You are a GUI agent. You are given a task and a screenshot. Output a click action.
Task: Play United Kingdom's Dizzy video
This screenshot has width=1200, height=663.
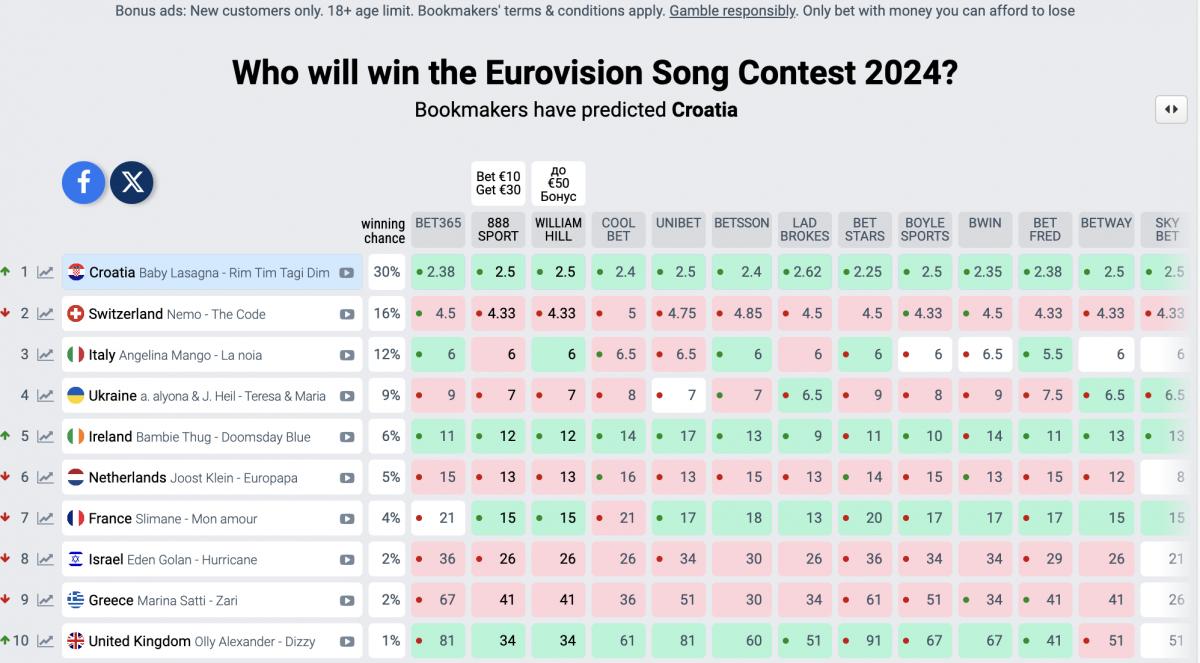(x=347, y=642)
